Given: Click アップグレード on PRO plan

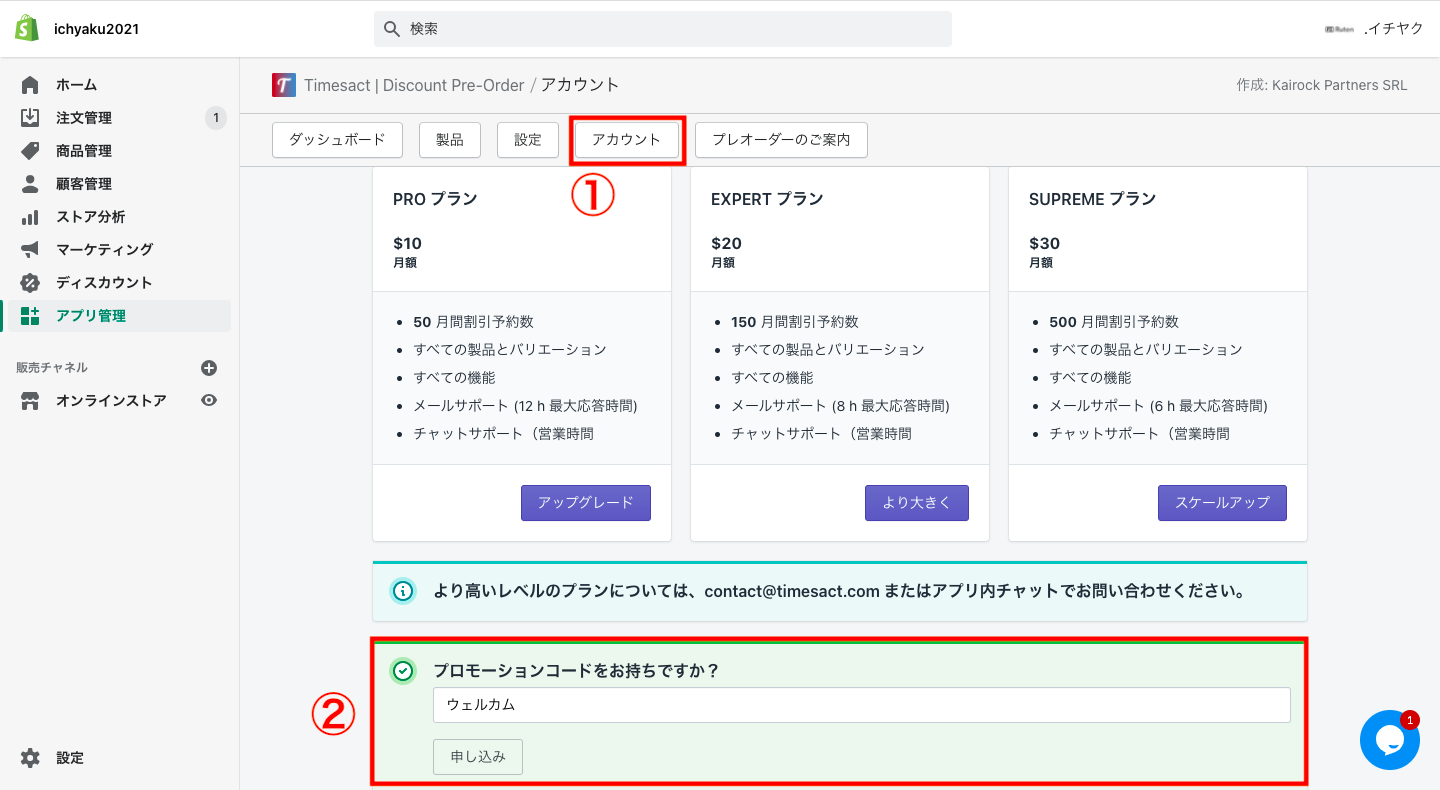Looking at the screenshot, I should pos(586,503).
